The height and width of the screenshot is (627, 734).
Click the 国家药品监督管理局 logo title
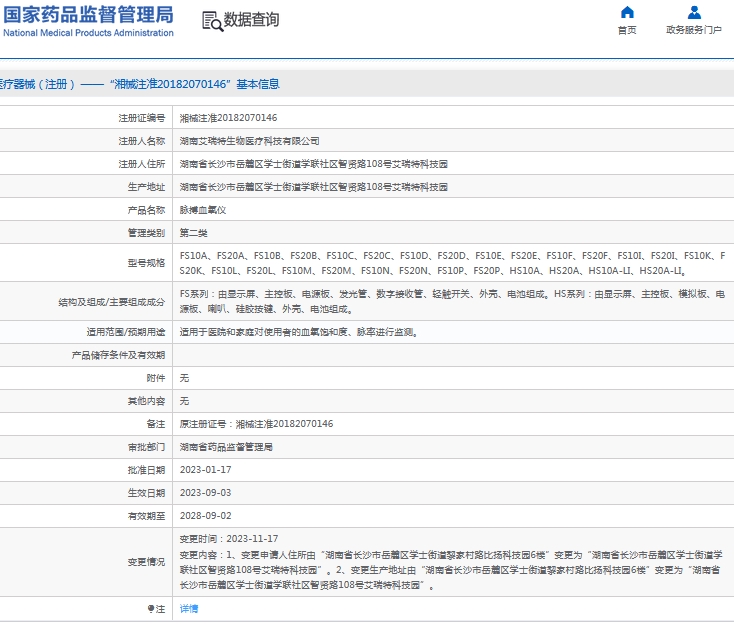[x=88, y=15]
